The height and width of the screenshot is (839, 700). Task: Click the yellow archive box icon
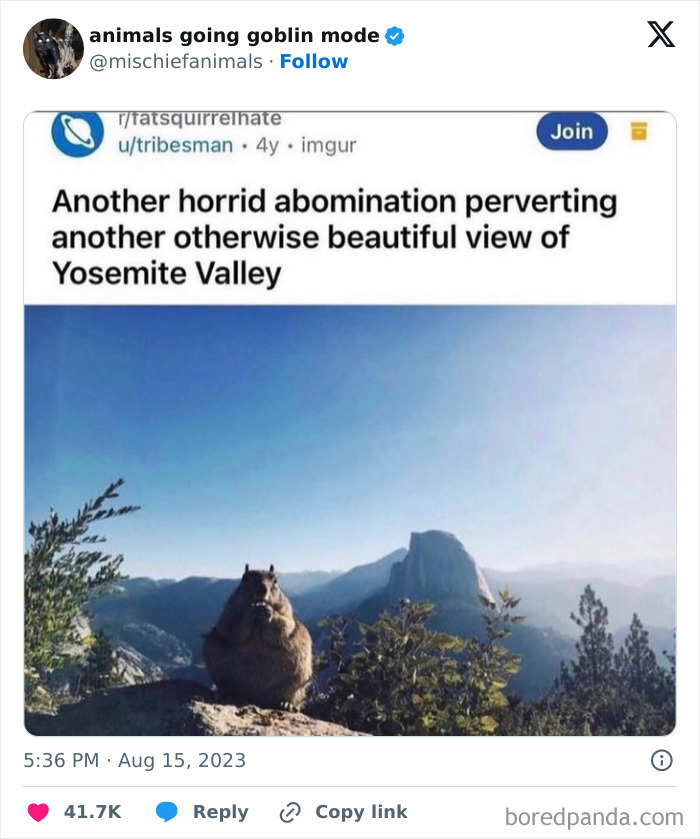point(638,131)
